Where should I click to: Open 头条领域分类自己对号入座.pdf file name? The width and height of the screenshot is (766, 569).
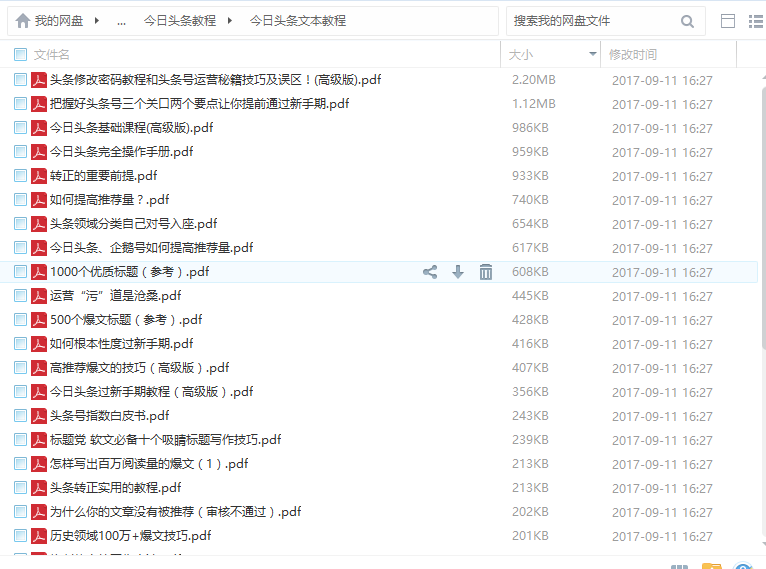pyautogui.click(x=133, y=224)
